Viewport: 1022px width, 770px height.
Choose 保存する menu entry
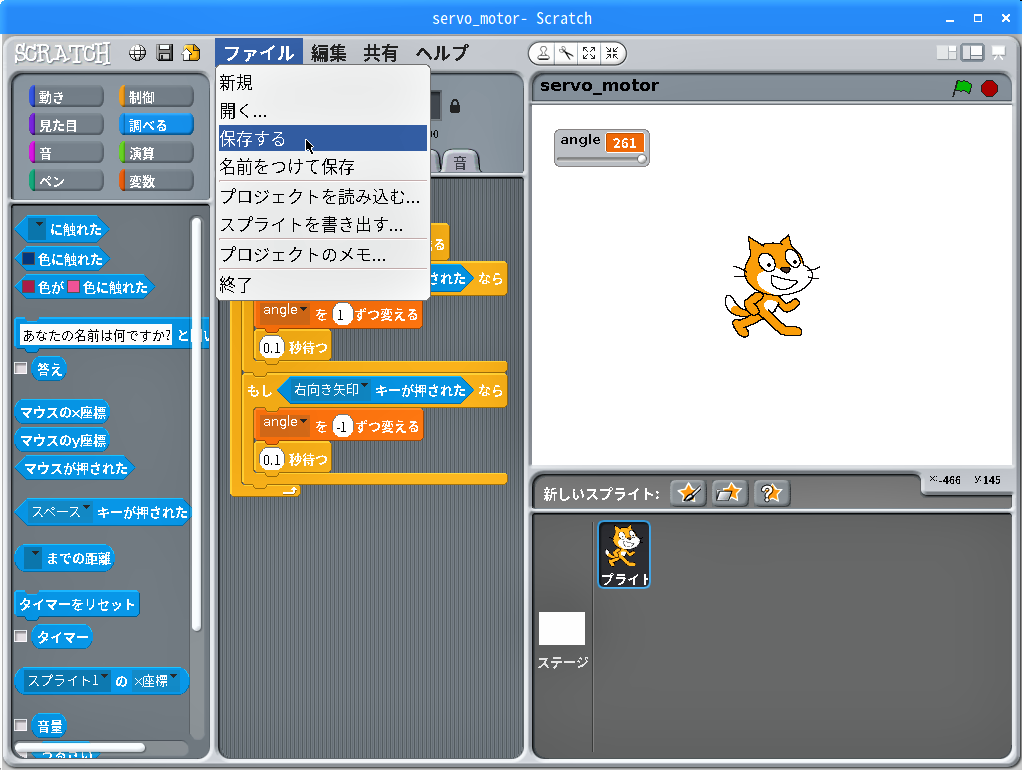click(323, 138)
